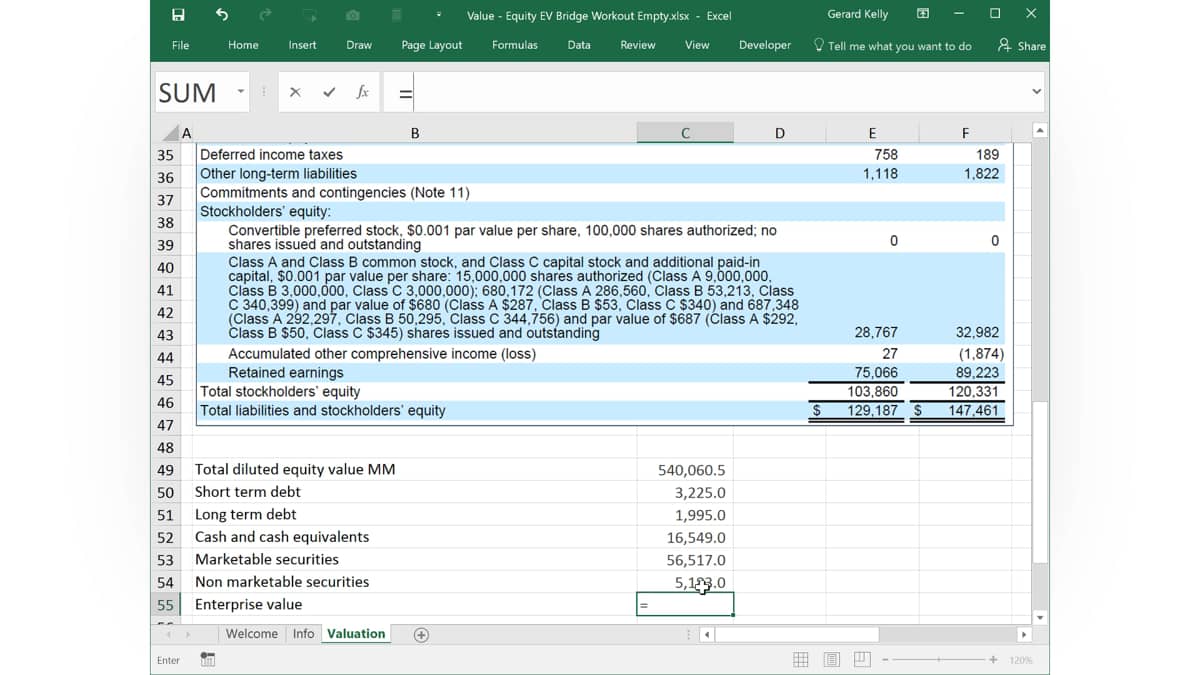Screen dimensions: 1200x675
Task: Open the Page Layout tab
Action: click(432, 45)
